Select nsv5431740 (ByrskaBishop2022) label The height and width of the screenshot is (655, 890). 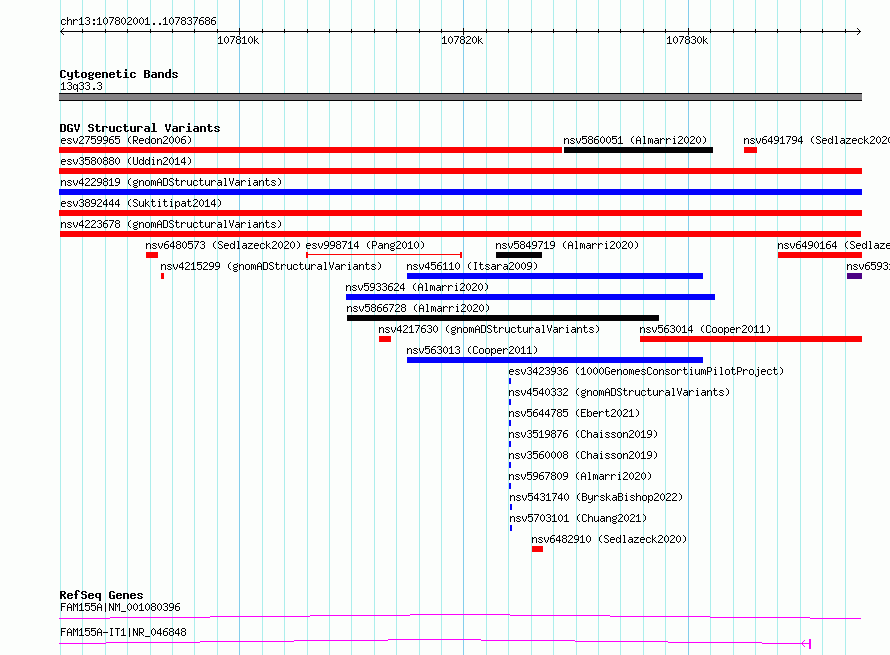click(596, 497)
